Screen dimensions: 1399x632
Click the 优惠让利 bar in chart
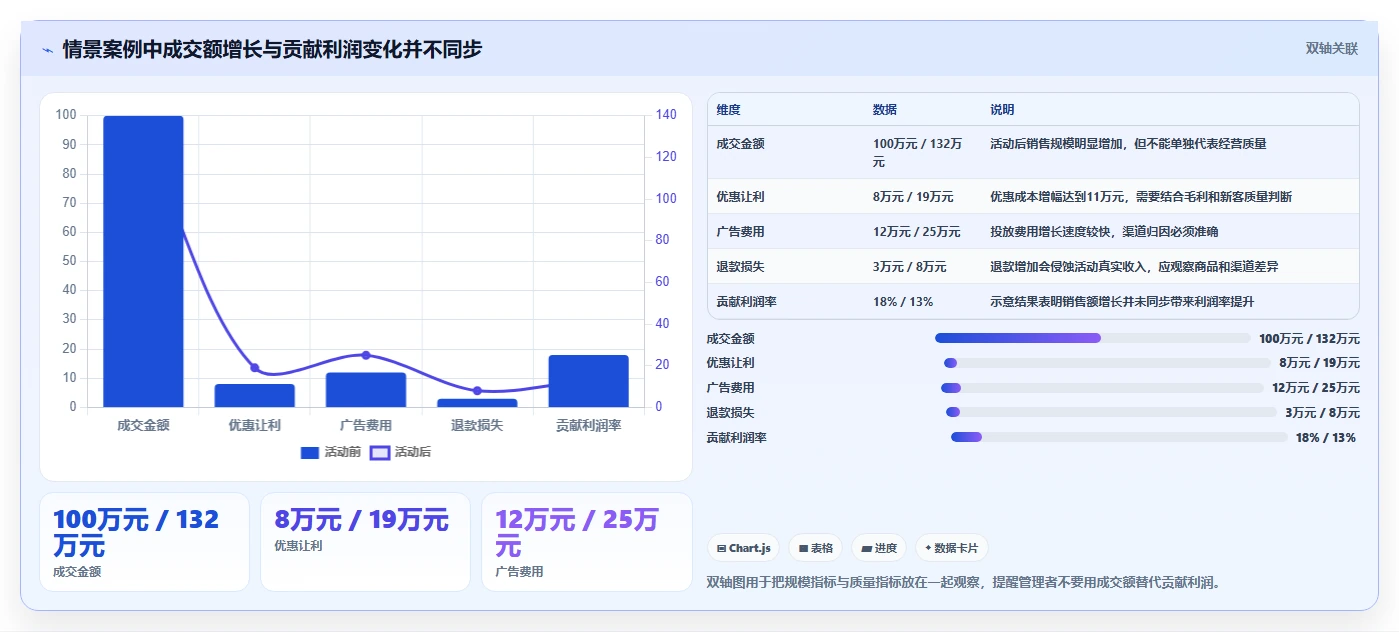pos(254,395)
